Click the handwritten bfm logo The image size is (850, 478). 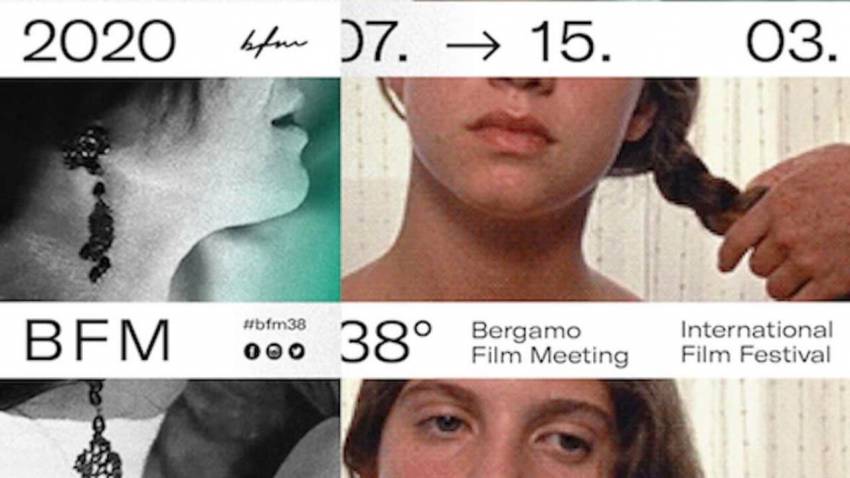(273, 43)
